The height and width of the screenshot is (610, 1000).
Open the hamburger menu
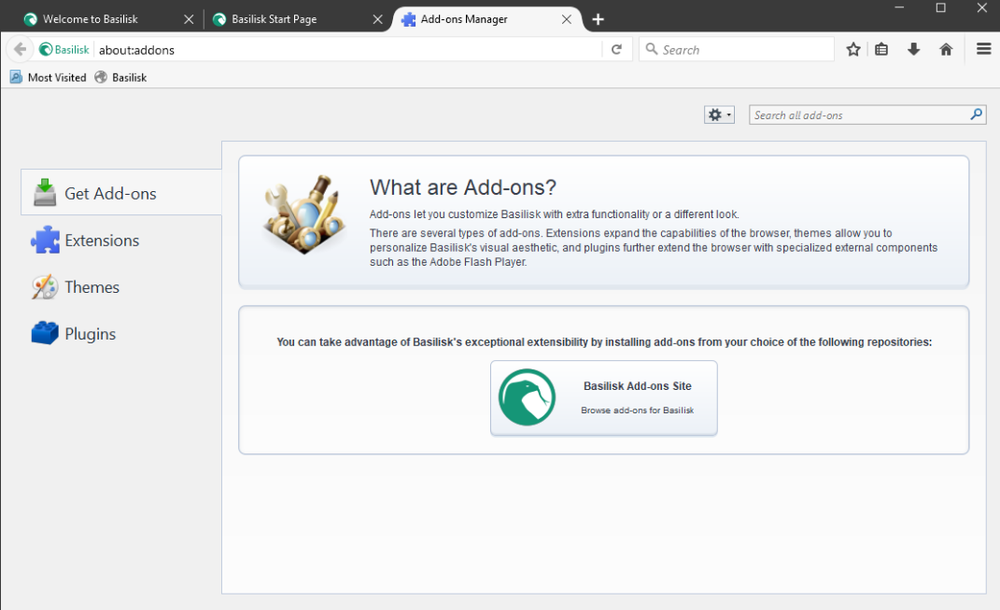pyautogui.click(x=983, y=48)
